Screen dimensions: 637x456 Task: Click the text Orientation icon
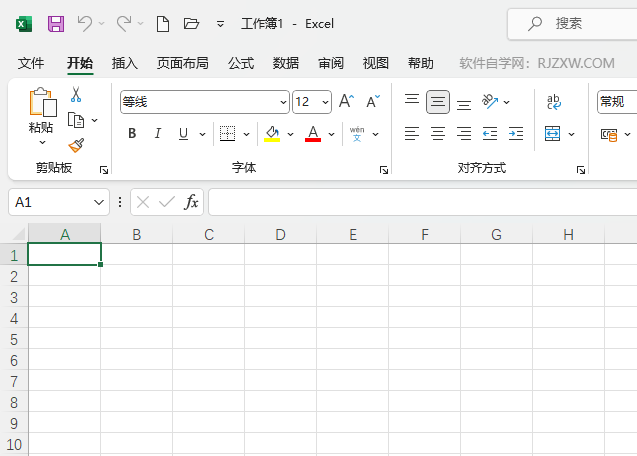(x=490, y=101)
